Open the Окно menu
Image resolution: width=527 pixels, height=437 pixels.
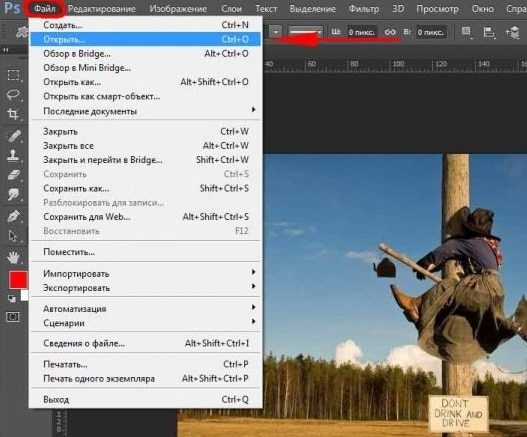click(482, 9)
